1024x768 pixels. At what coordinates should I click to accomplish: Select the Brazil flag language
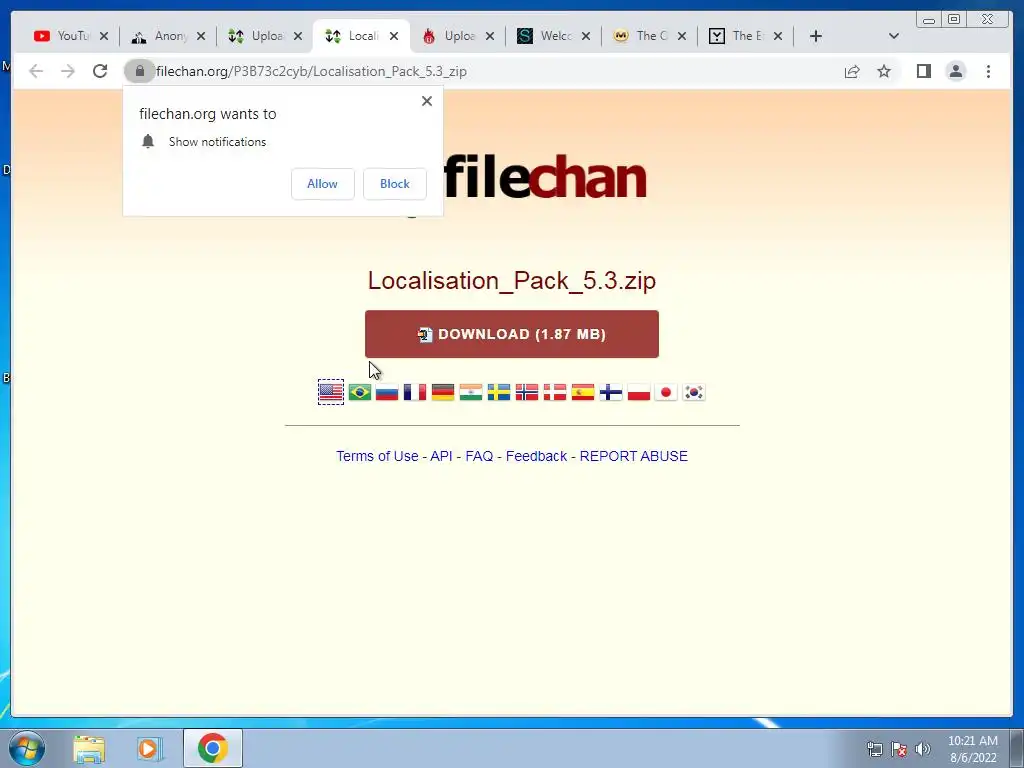[360, 392]
